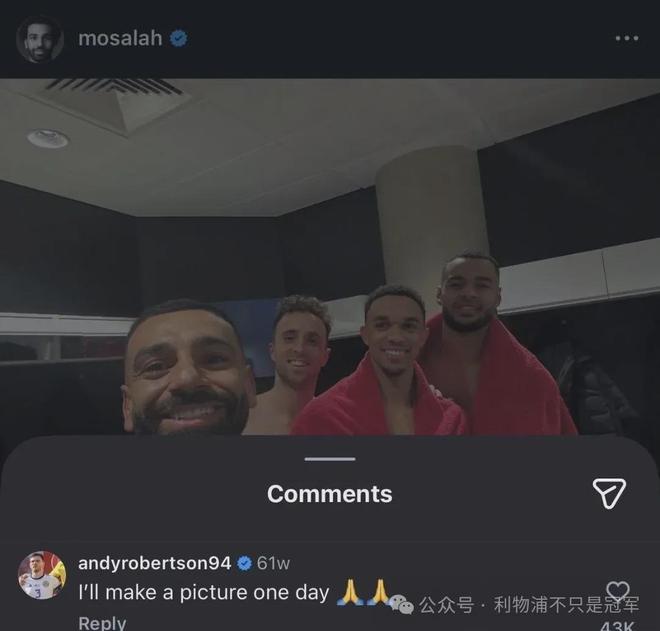This screenshot has width=660, height=631.
Task: Open andyrobertson94's profile avatar
Action: (x=42, y=575)
